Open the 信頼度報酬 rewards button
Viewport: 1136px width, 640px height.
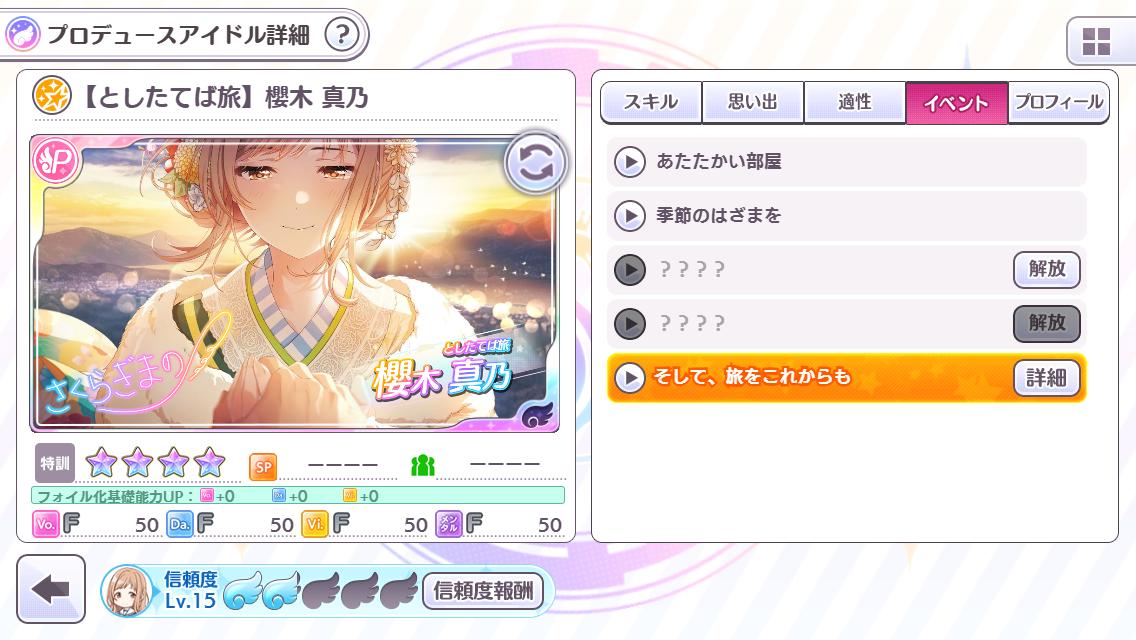pos(483,591)
